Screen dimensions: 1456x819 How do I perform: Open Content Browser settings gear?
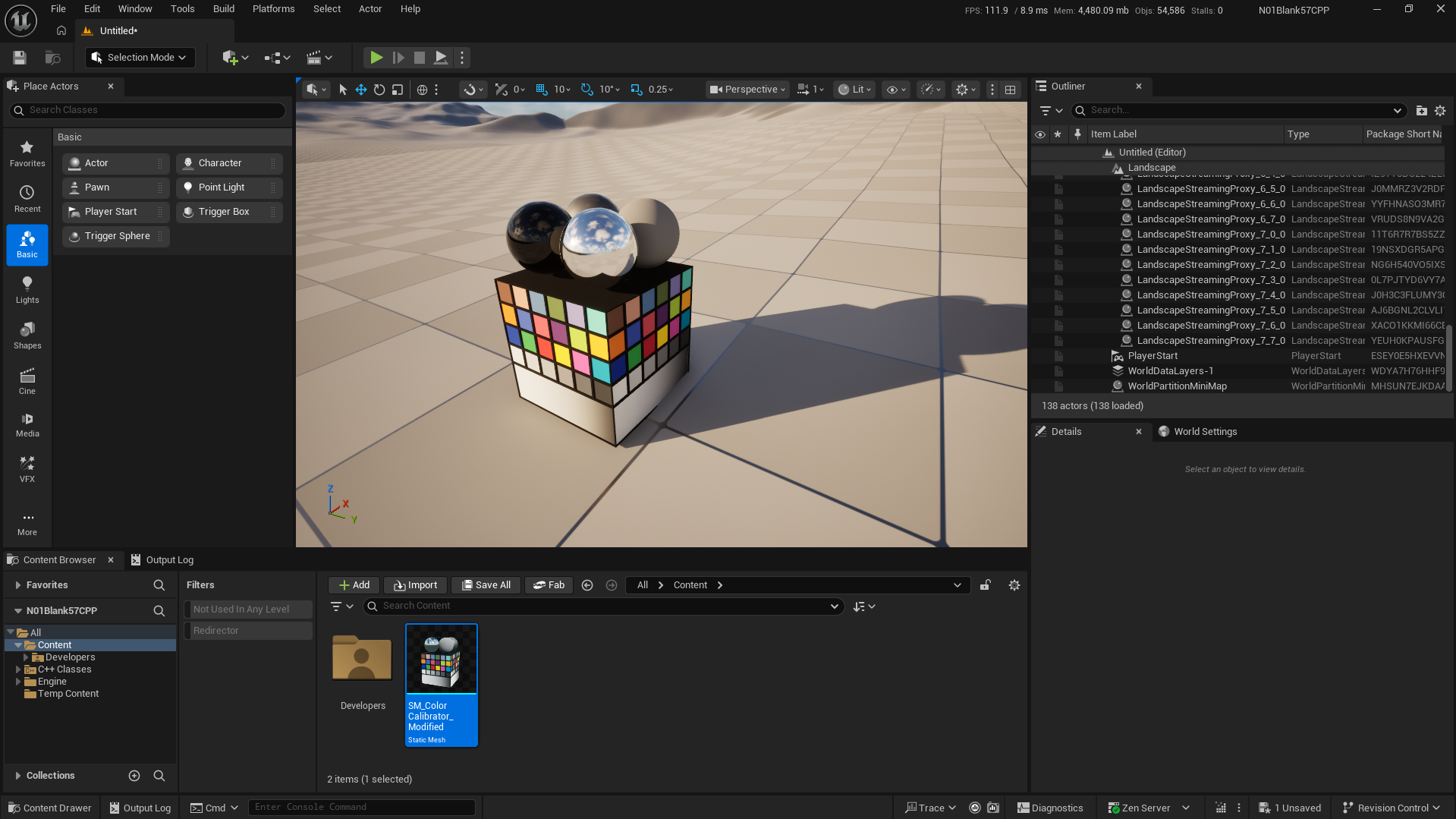click(x=1014, y=585)
